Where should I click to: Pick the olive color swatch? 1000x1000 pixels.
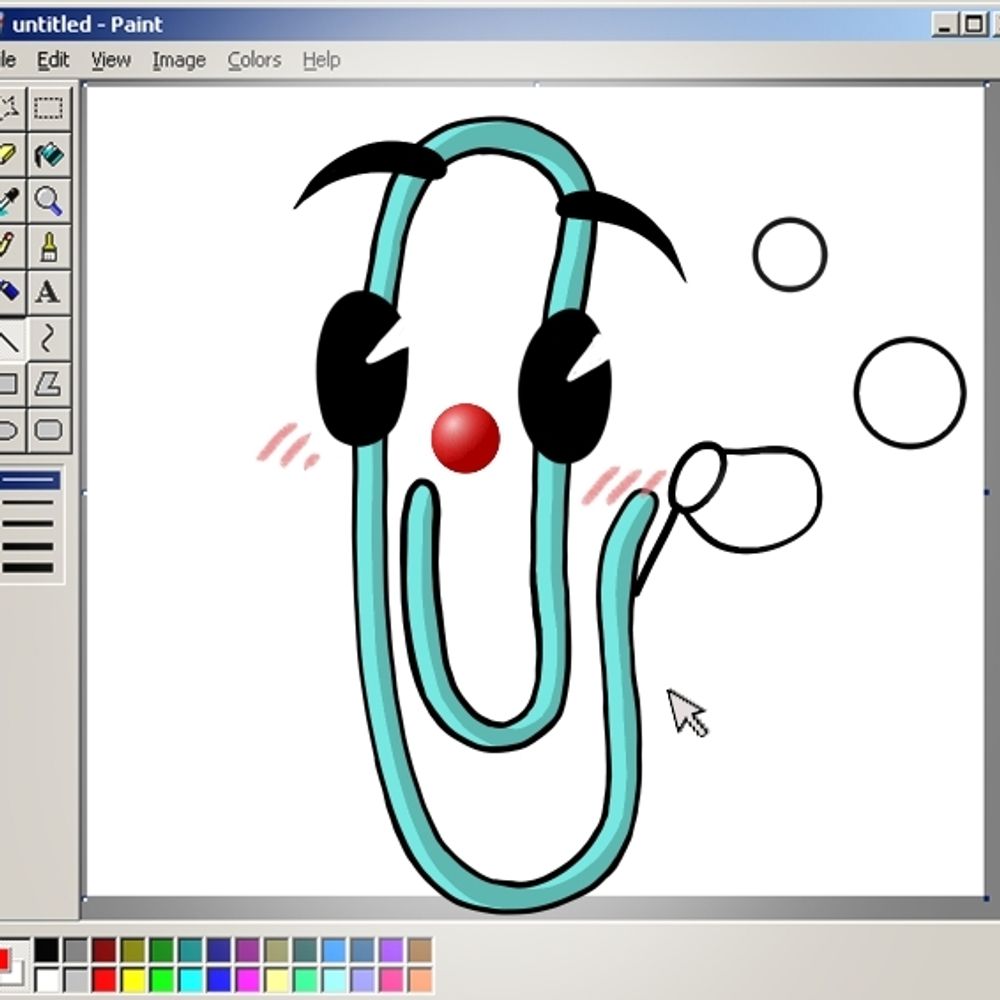133,950
